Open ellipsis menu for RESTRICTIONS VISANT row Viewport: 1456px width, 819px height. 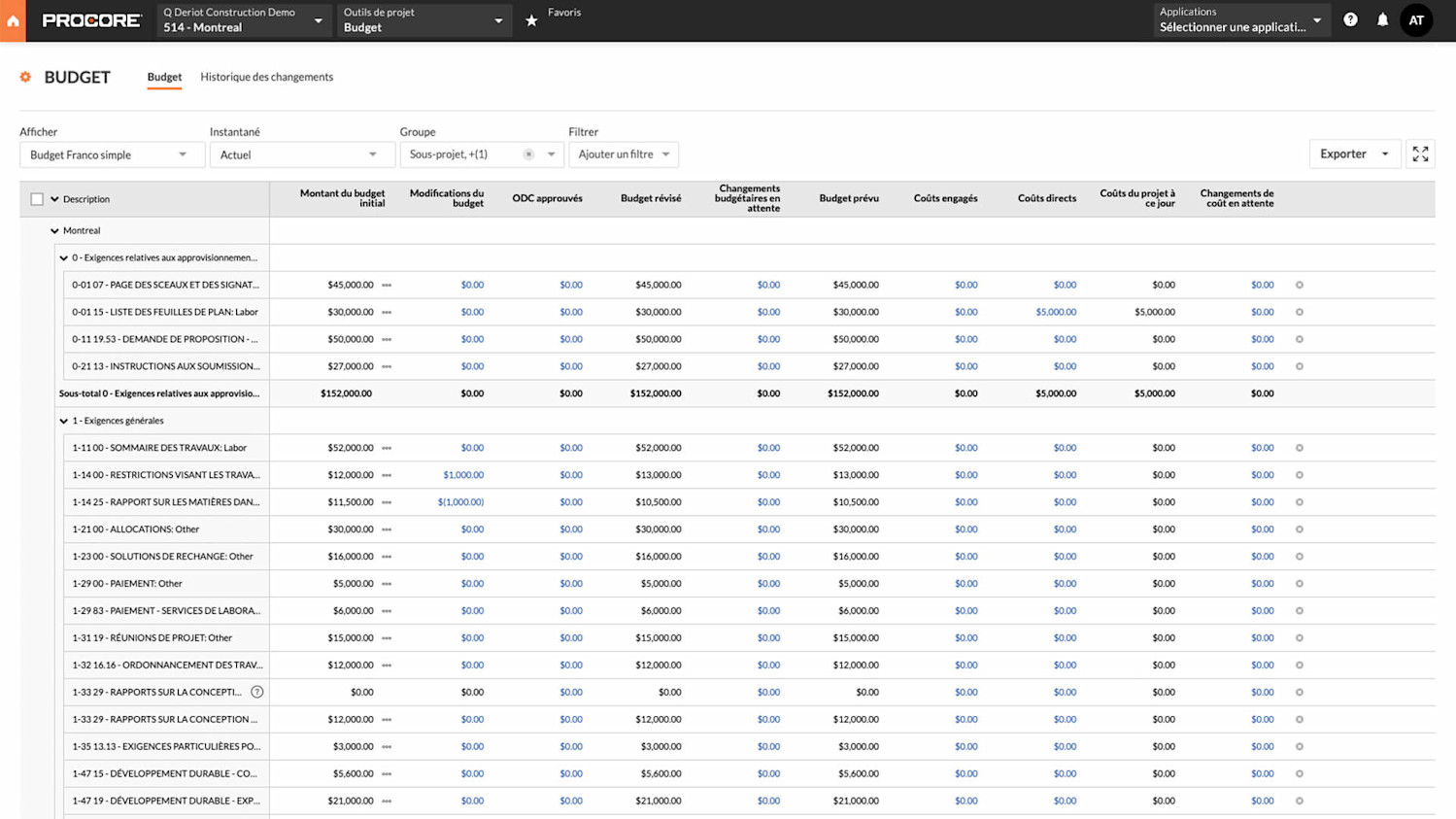(387, 475)
